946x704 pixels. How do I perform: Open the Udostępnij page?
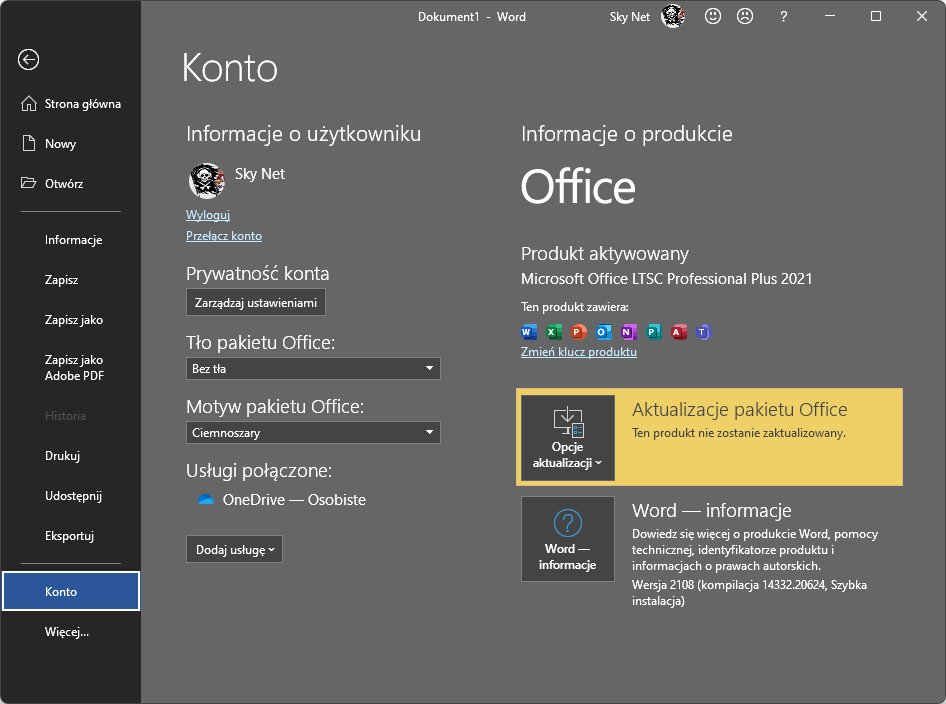[73, 496]
